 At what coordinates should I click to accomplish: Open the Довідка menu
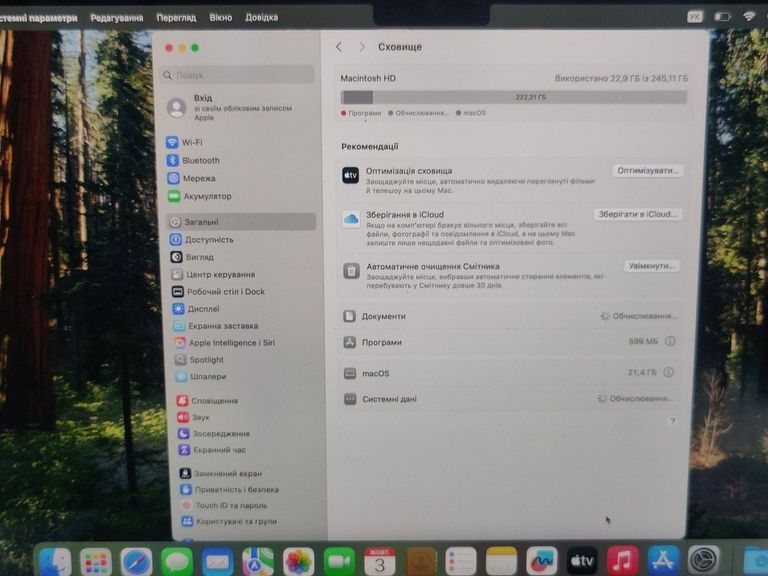262,18
